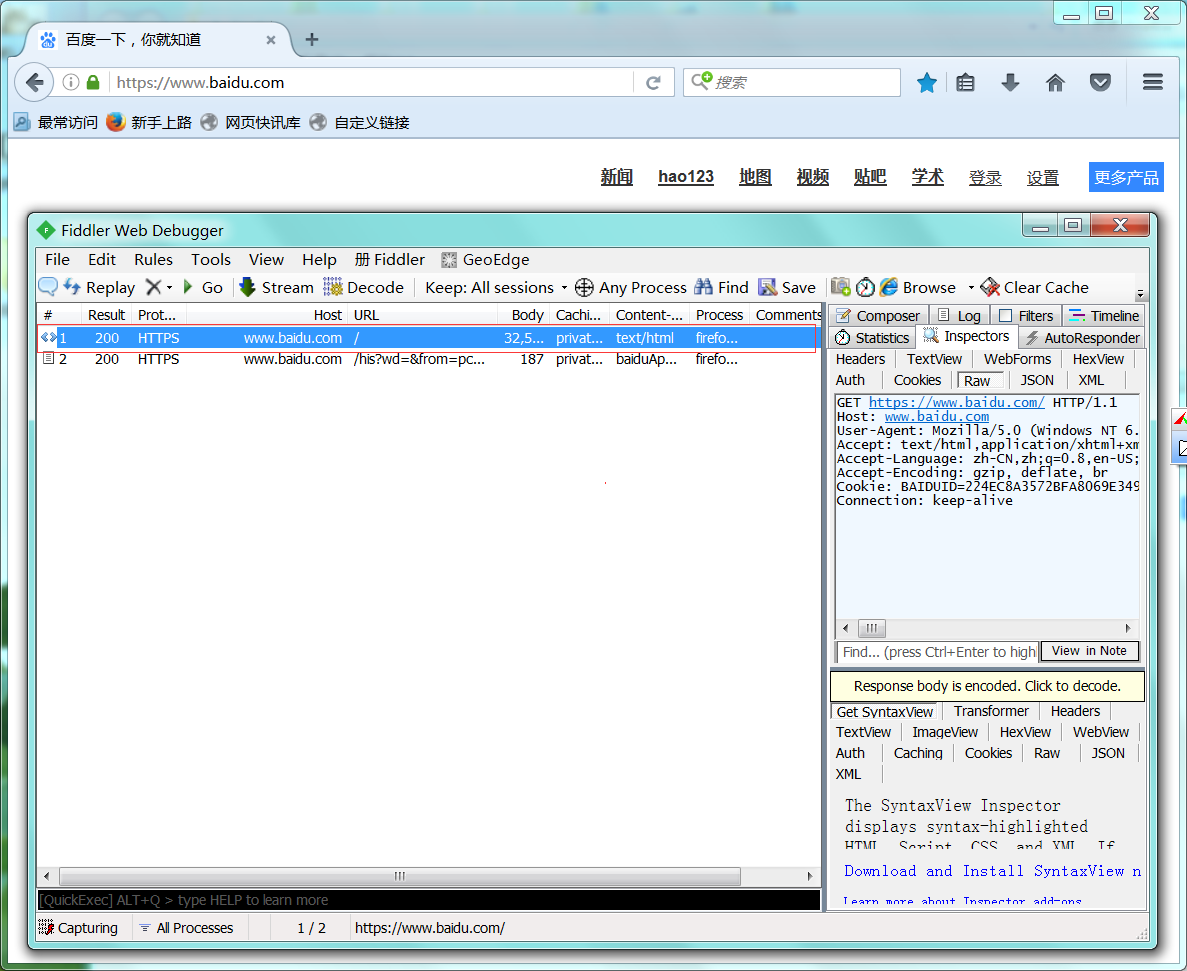Click All Processes filter in status bar

[x=186, y=928]
